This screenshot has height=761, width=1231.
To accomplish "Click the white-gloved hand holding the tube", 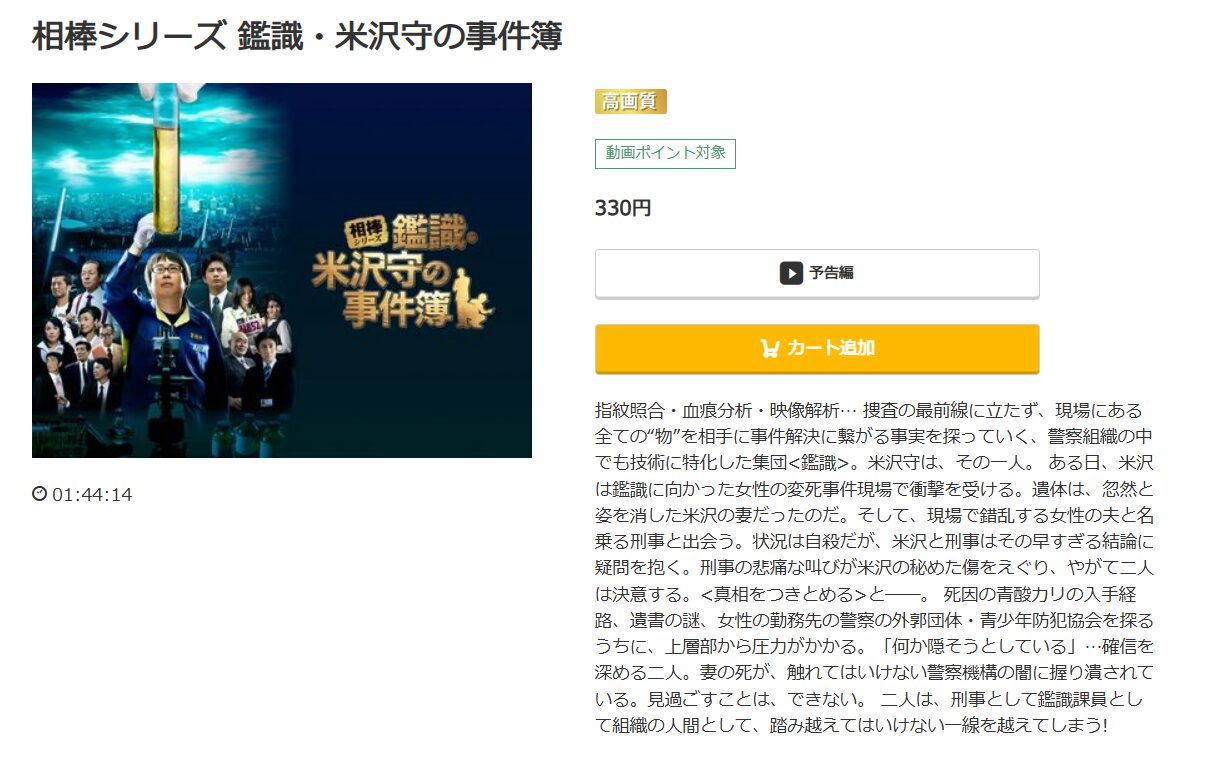I will tap(142, 232).
